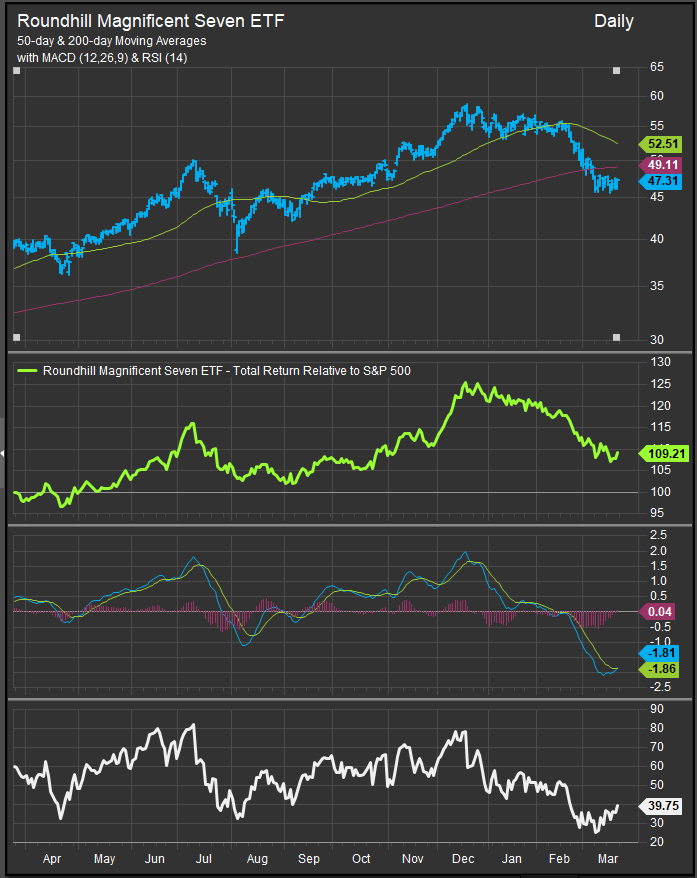697x878 pixels.
Task: Click the 'Feb' month label on the time axis
Action: point(559,859)
